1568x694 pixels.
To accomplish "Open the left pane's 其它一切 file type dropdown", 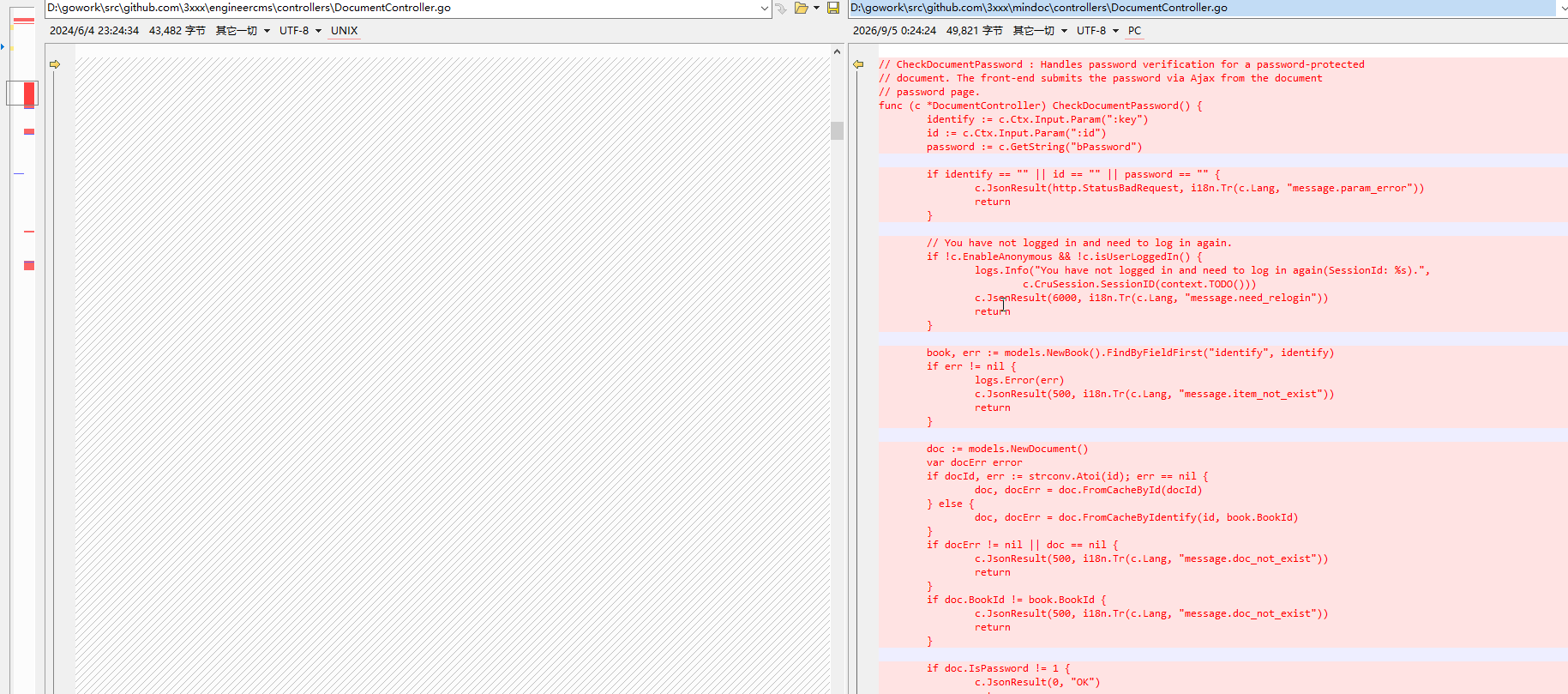I will (243, 31).
